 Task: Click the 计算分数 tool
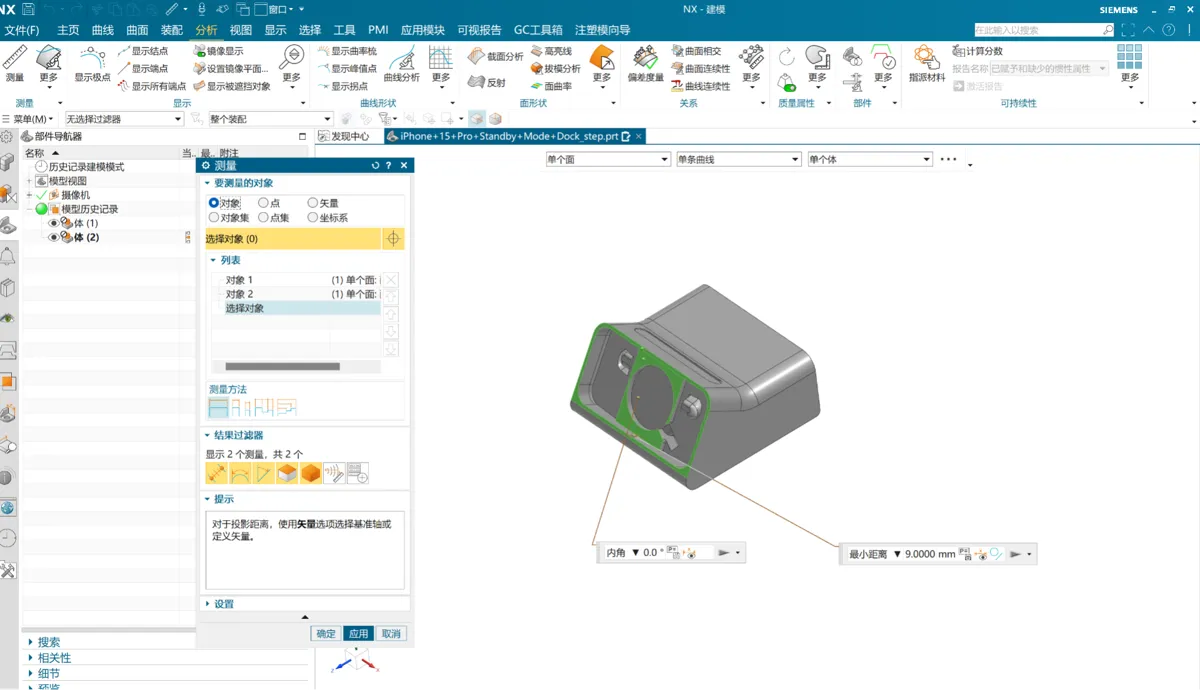coord(977,51)
